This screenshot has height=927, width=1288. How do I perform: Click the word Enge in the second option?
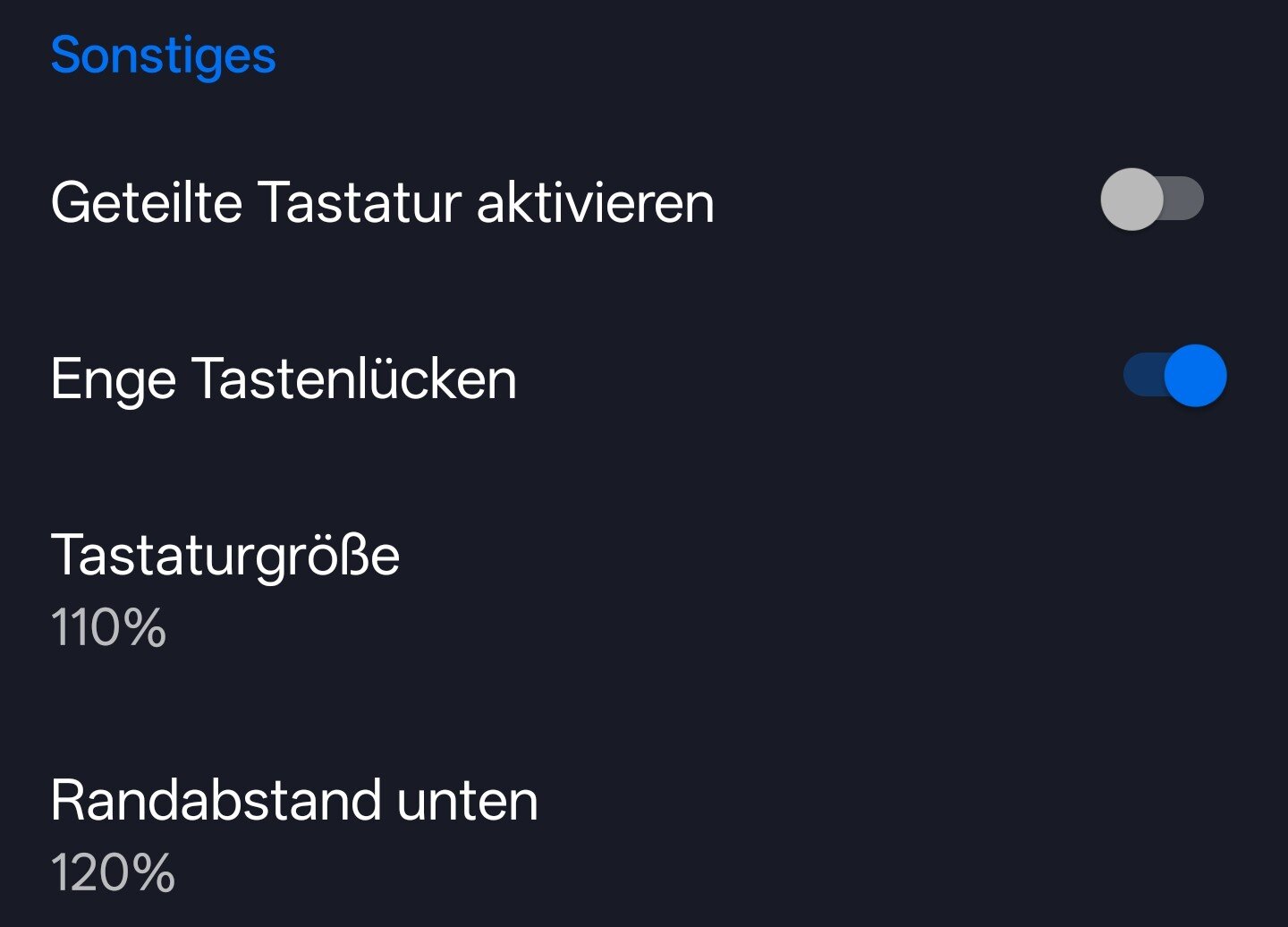113,379
